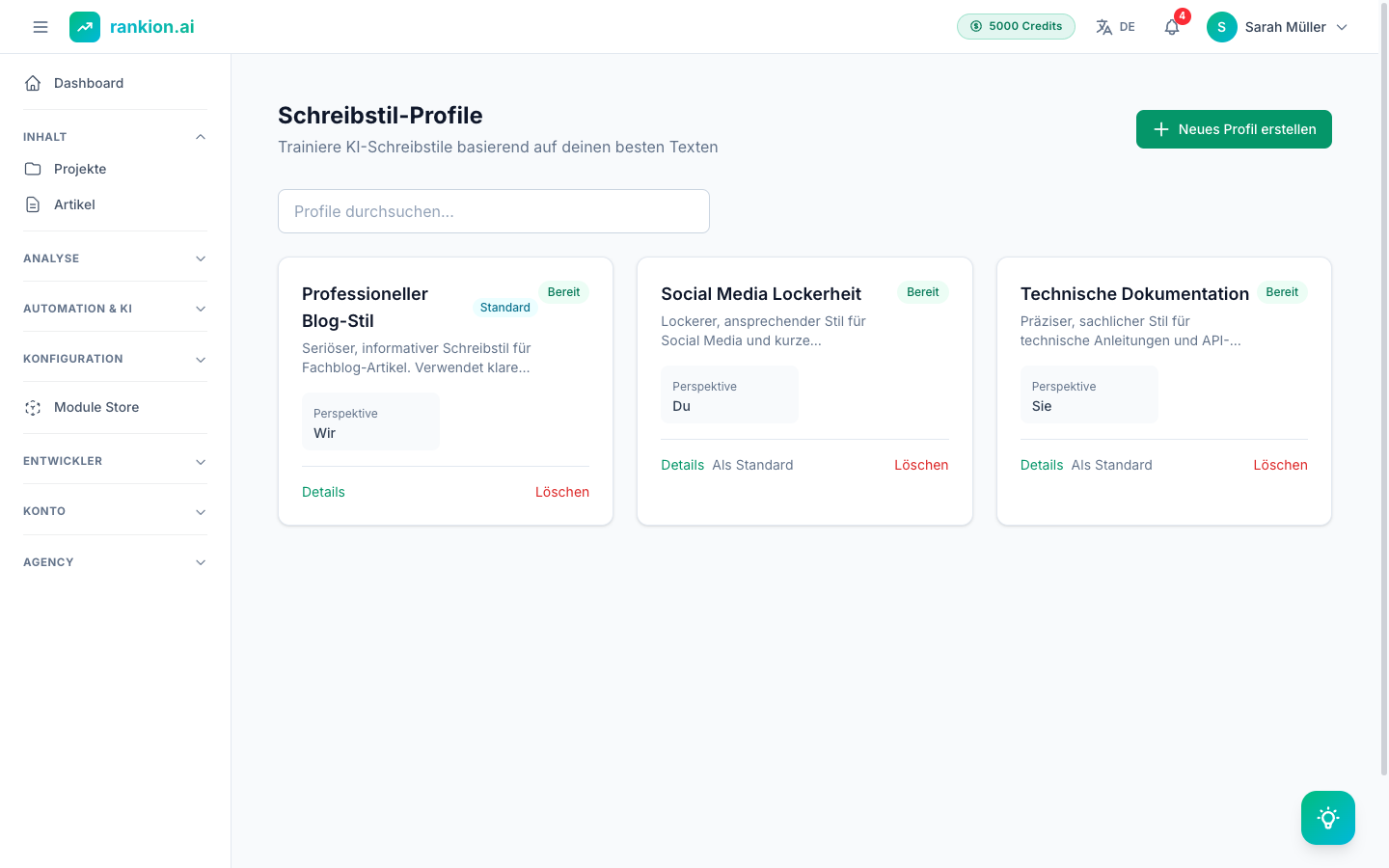1389x868 pixels.
Task: Focus the Profile durchsuchen search field
Action: (494, 211)
